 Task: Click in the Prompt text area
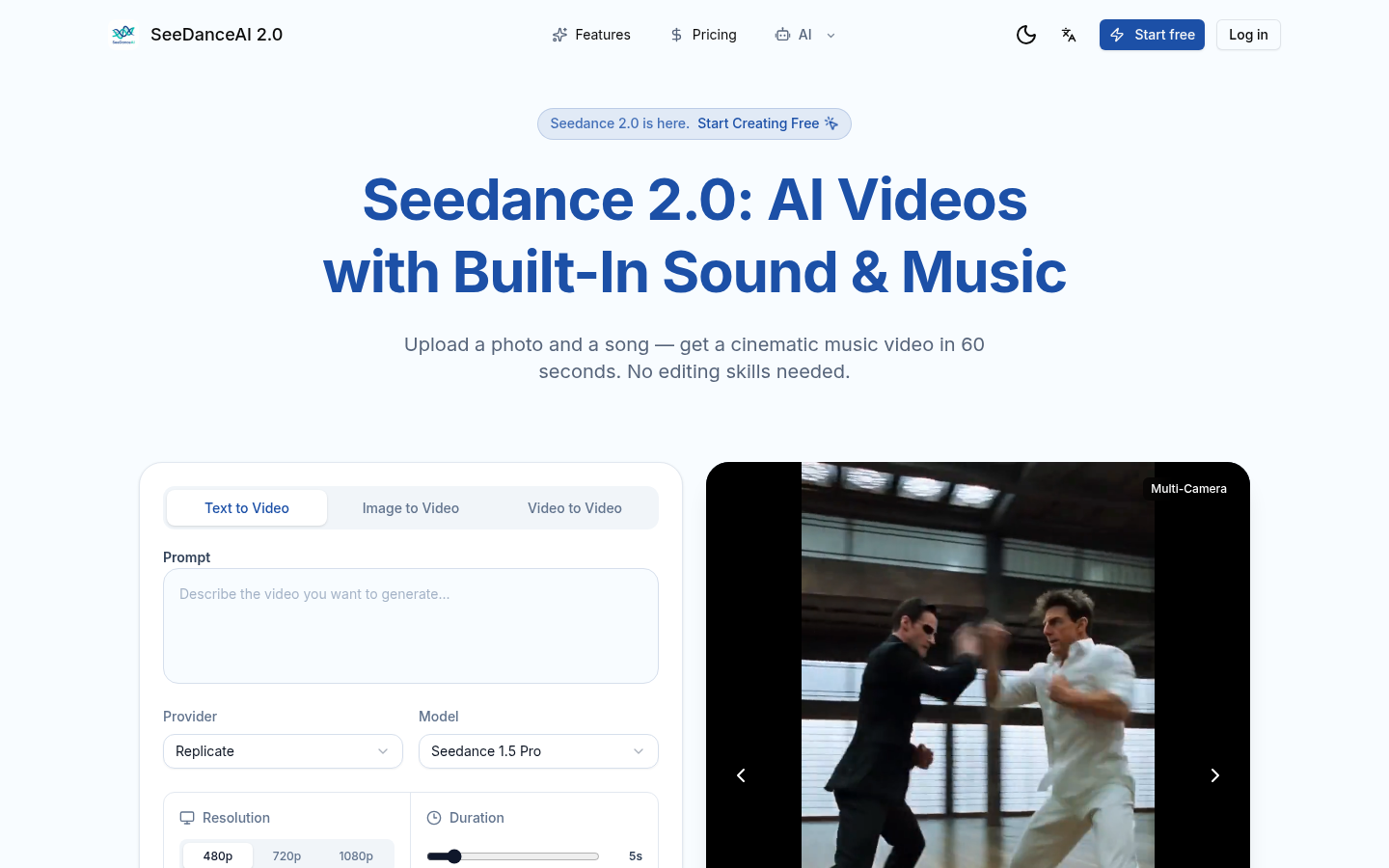(411, 626)
